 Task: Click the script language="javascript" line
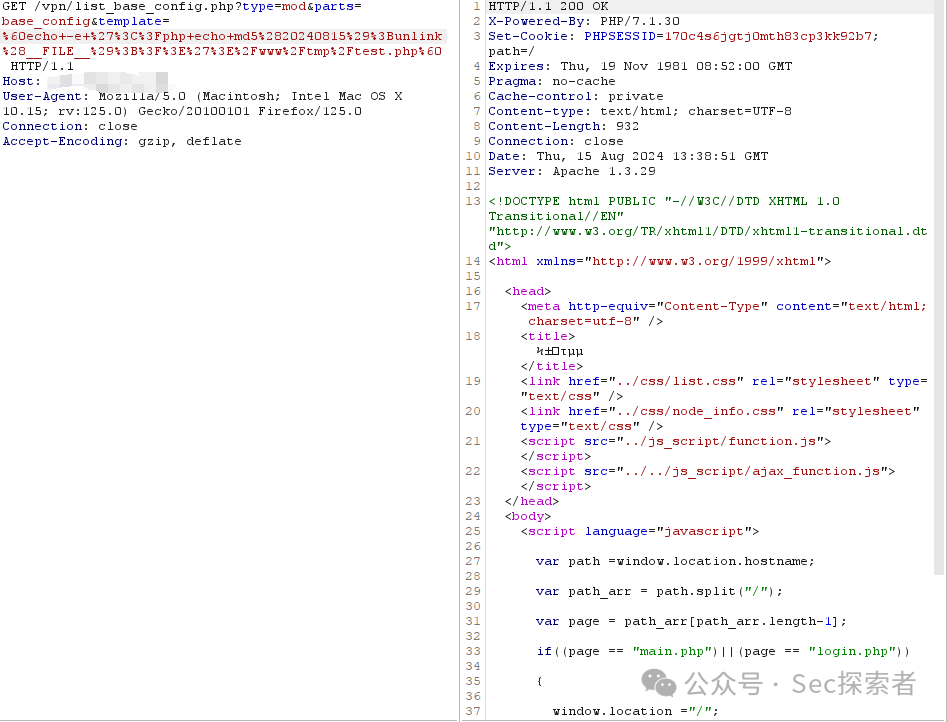click(640, 531)
